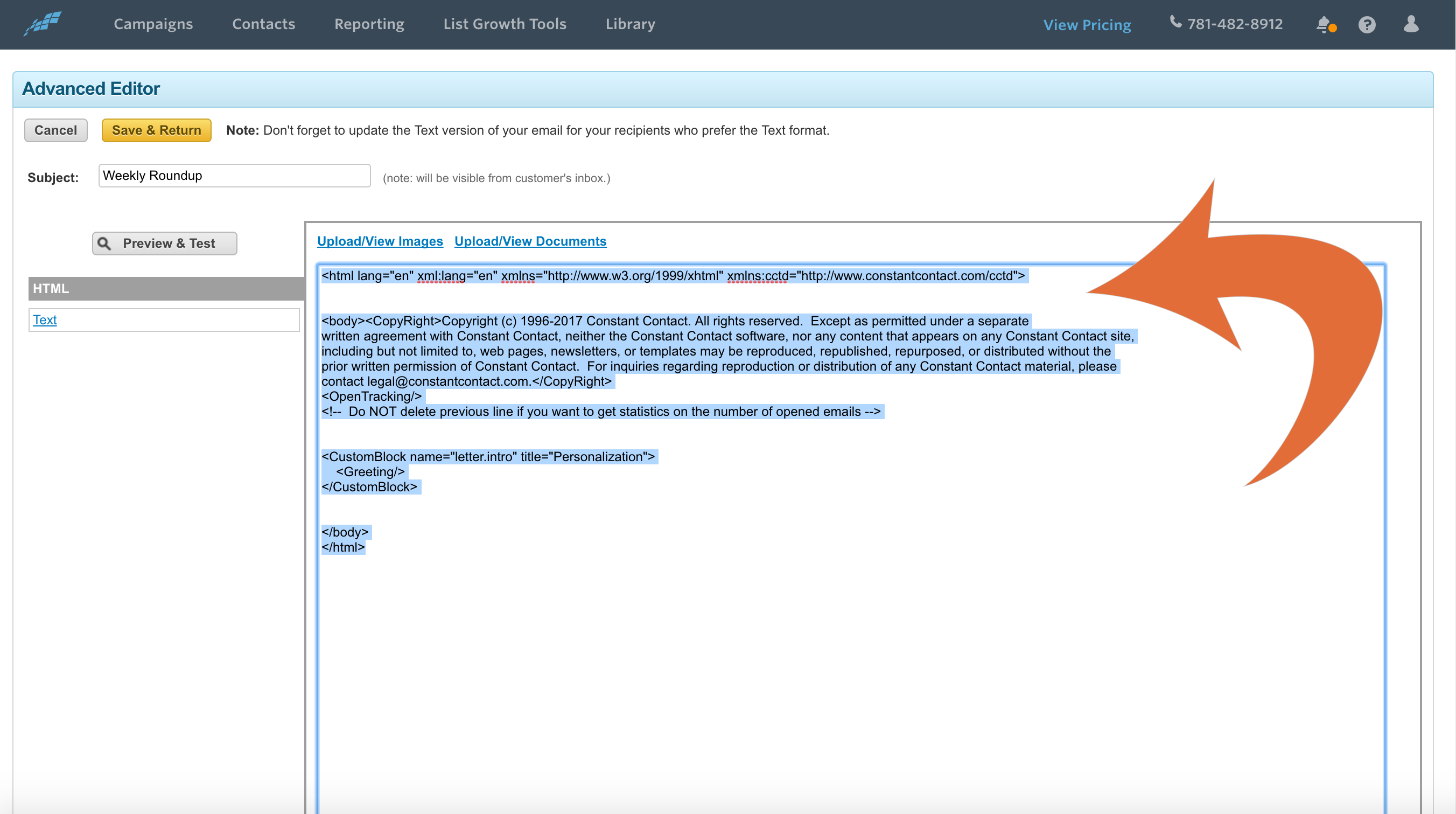The width and height of the screenshot is (1456, 814).
Task: Open the user account profile icon
Action: point(1411,24)
